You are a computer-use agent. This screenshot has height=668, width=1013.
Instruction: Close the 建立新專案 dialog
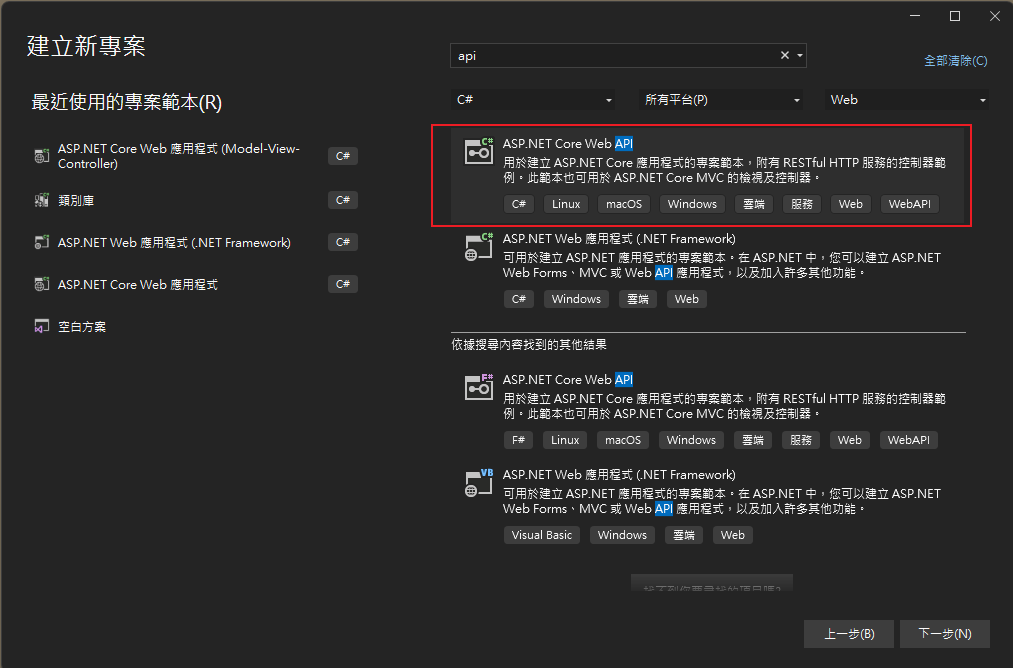coord(995,16)
